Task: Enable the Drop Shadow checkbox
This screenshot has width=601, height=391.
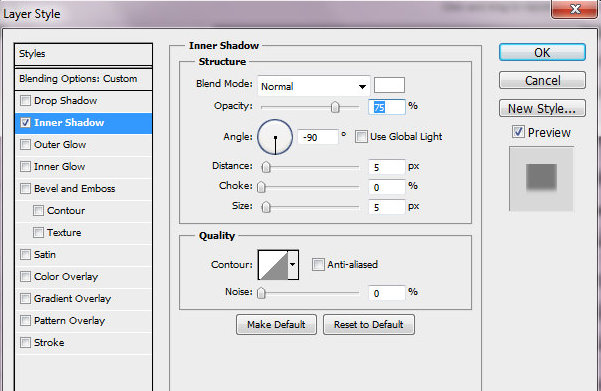Action: (25, 101)
